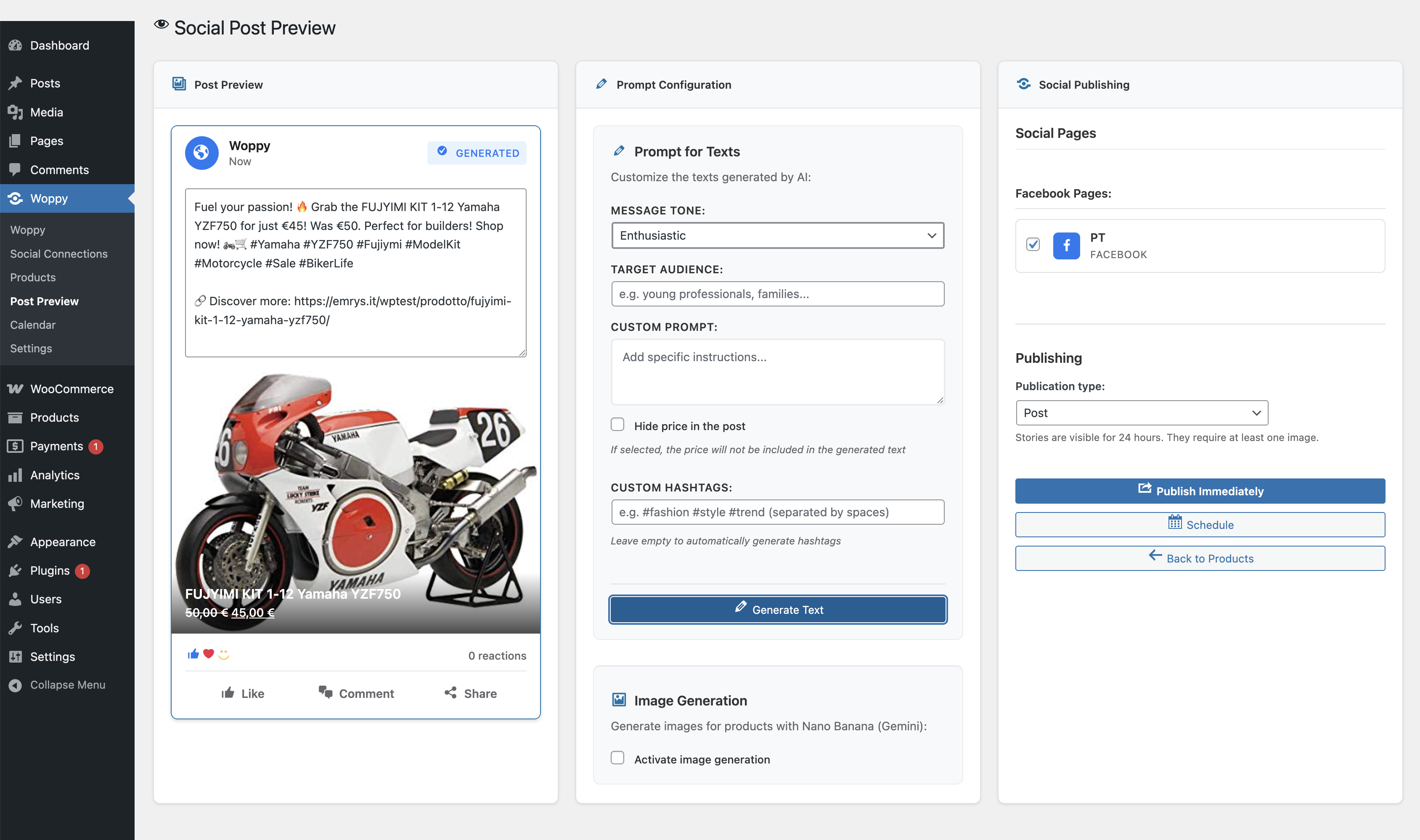Viewport: 1420px width, 840px height.
Task: Click the Generate Text button
Action: point(777,610)
